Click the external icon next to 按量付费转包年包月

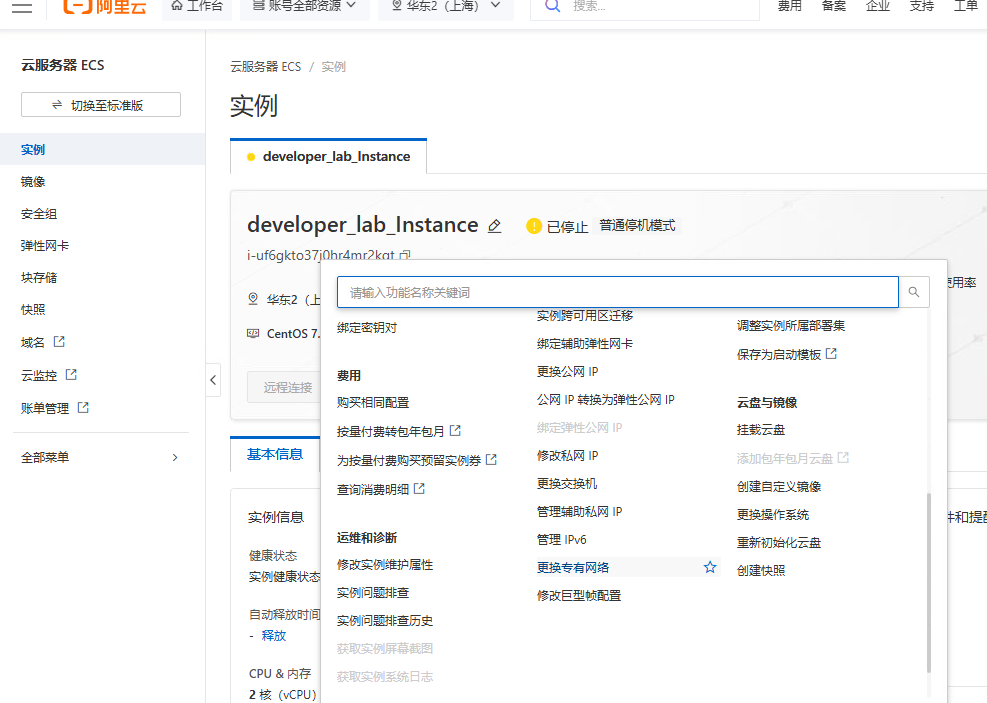coord(455,430)
